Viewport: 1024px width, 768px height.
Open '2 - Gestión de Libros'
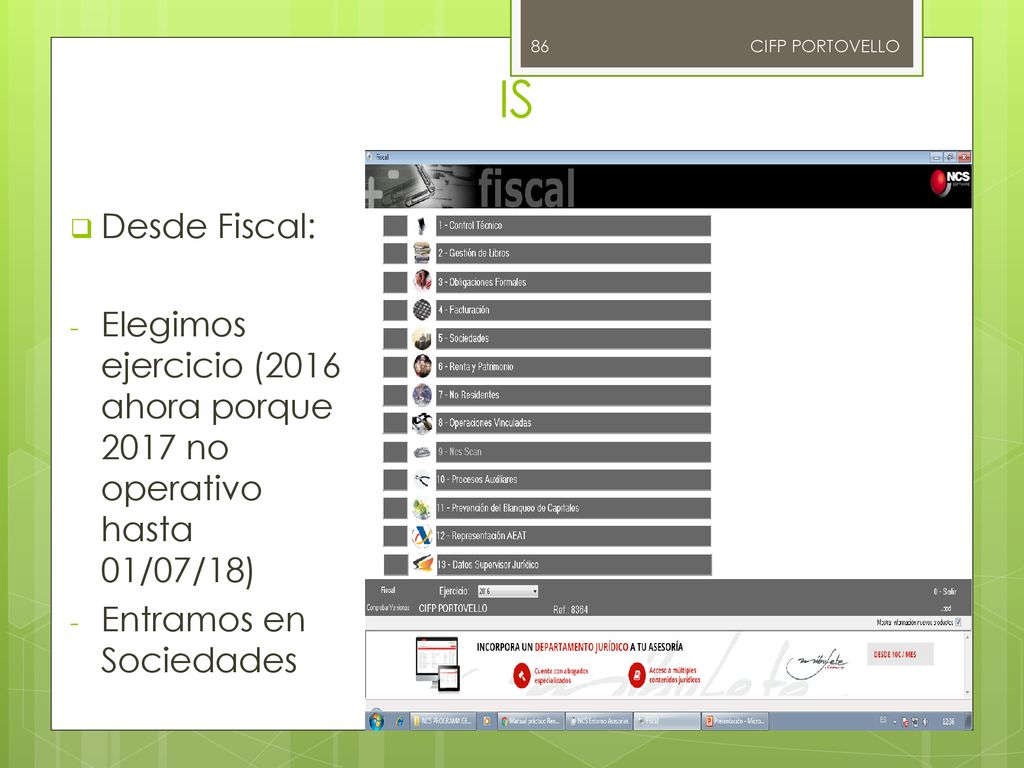pos(573,253)
